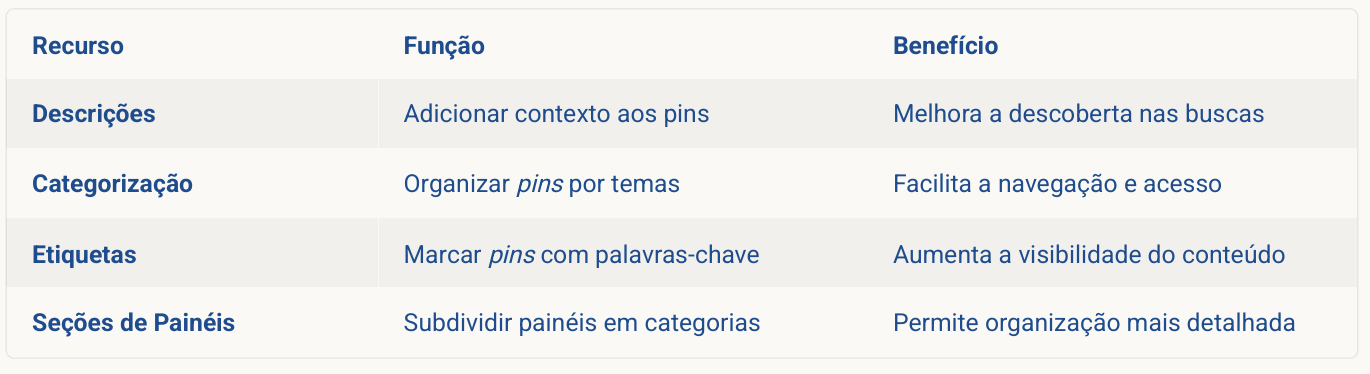1370x374 pixels.
Task: Select the Seções de Painéis row label
Action: pos(134,323)
